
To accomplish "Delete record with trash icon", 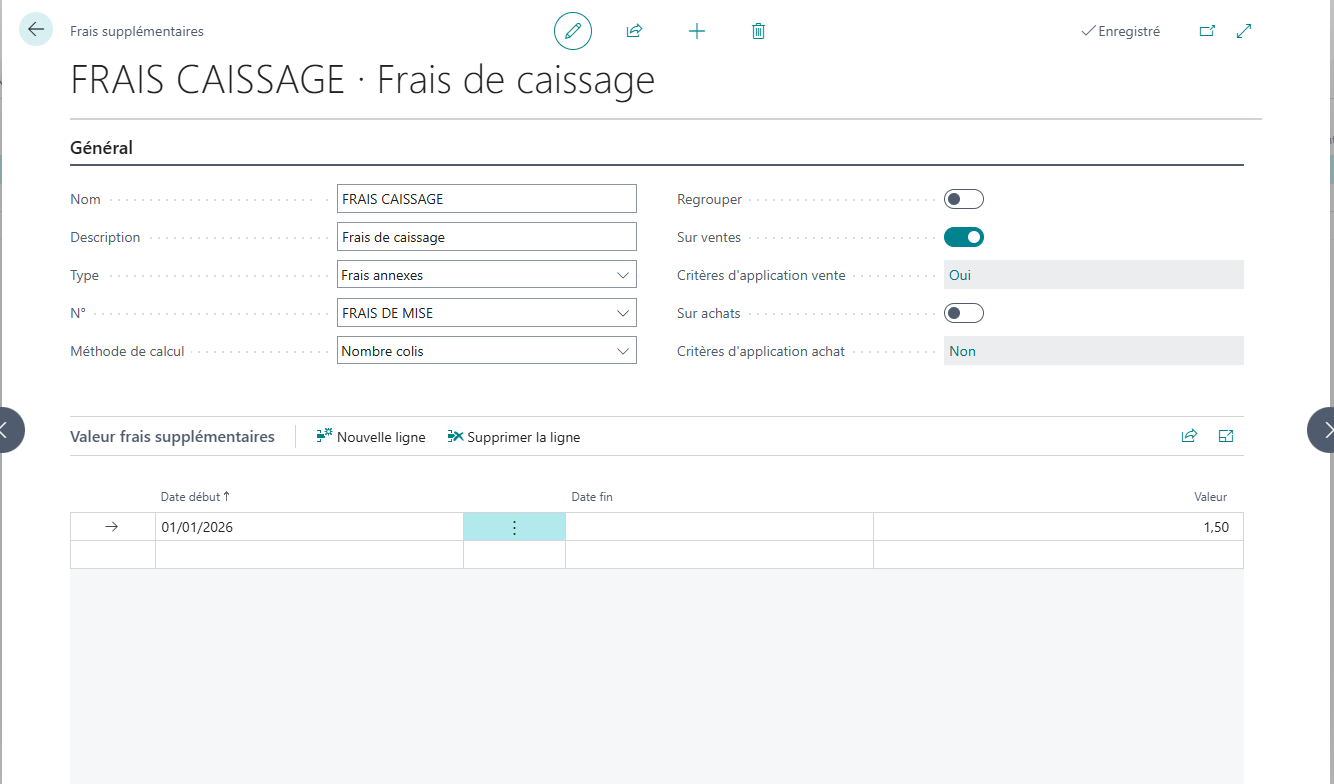I will click(758, 31).
